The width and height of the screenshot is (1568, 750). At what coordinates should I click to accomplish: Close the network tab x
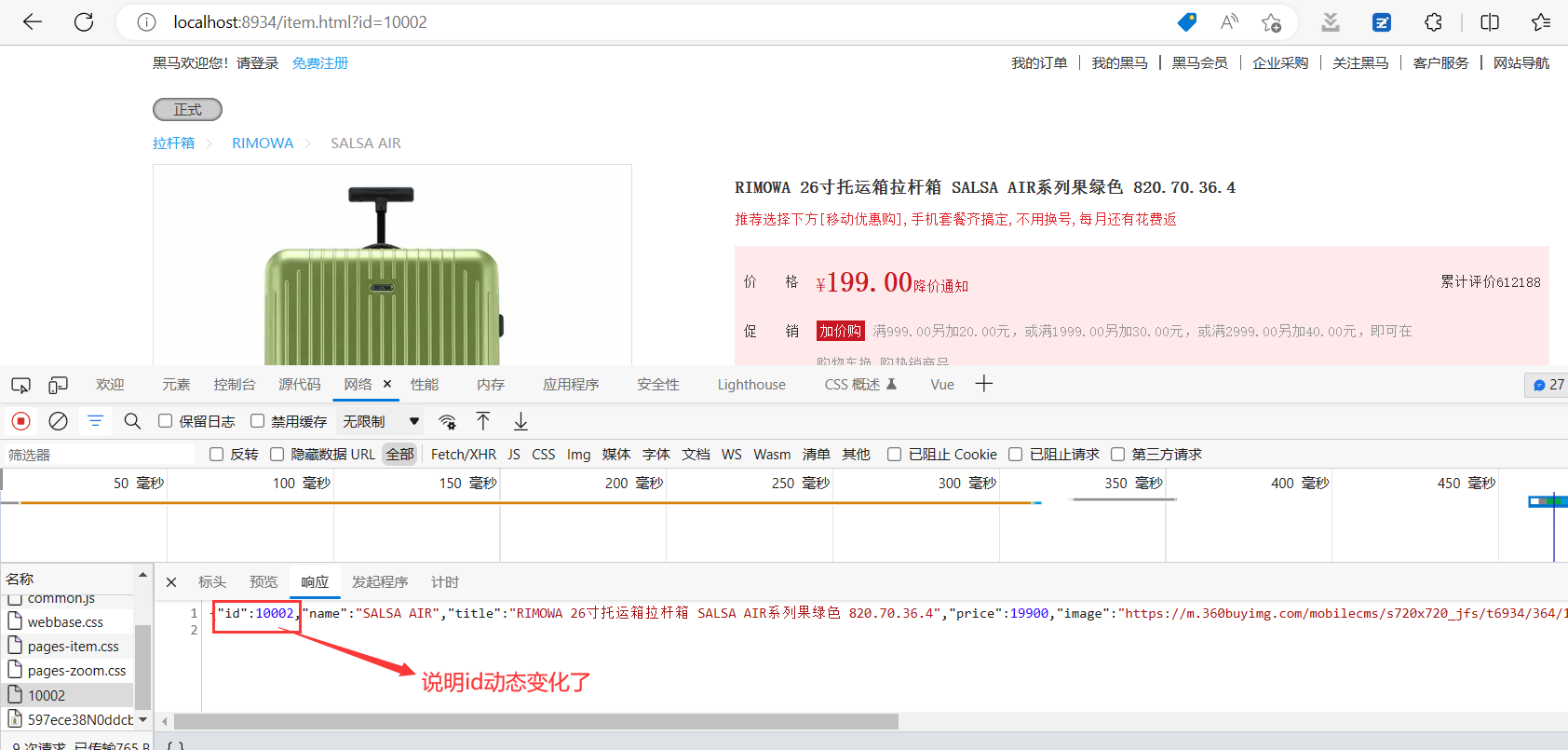(x=387, y=384)
